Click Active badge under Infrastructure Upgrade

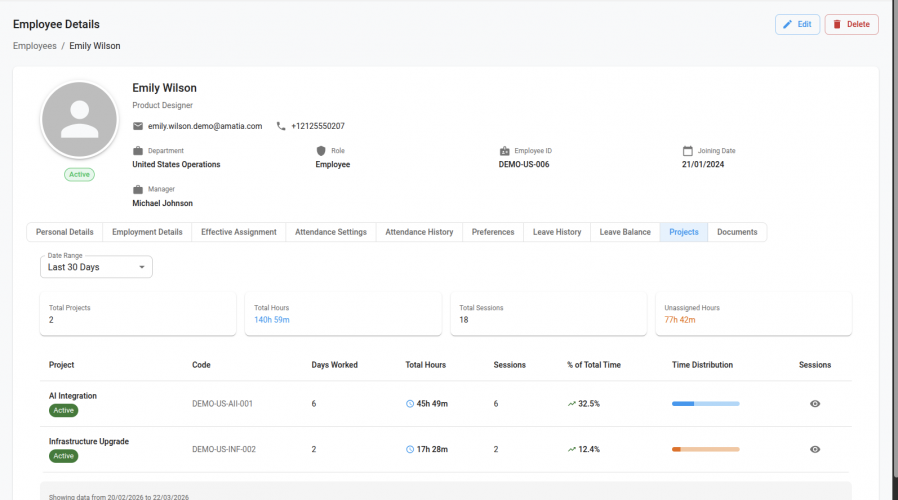pyautogui.click(x=64, y=456)
